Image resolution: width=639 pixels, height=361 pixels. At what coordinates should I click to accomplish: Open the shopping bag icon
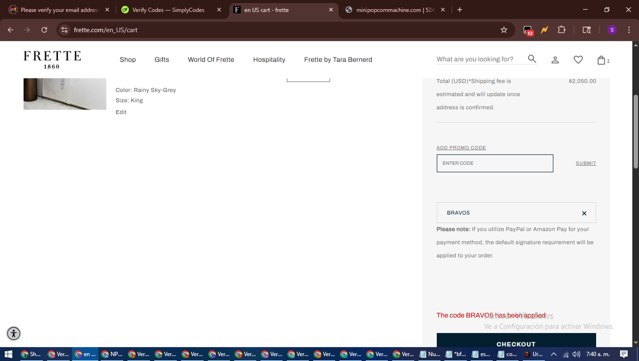point(602,60)
